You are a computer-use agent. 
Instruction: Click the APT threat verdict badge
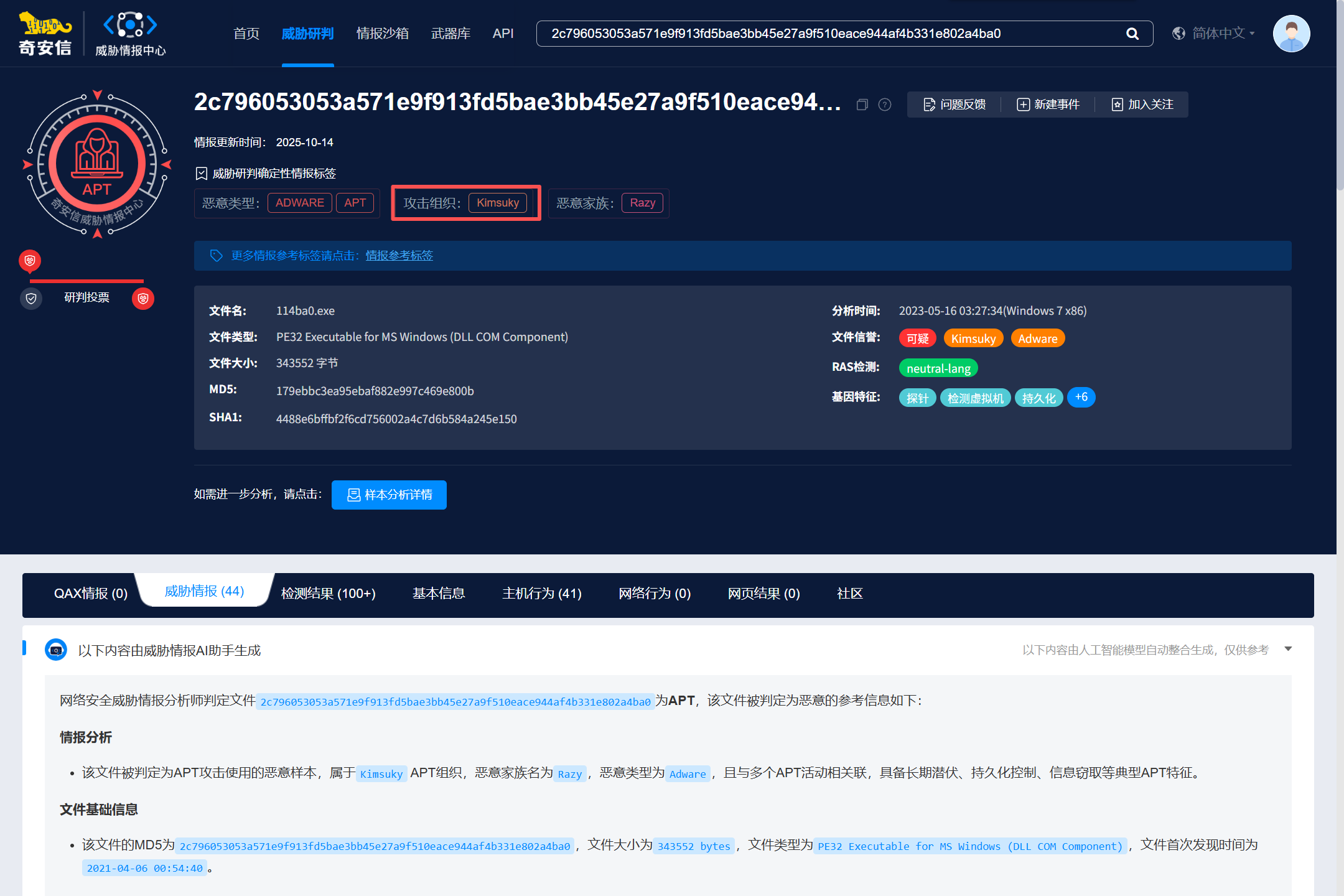coord(97,164)
